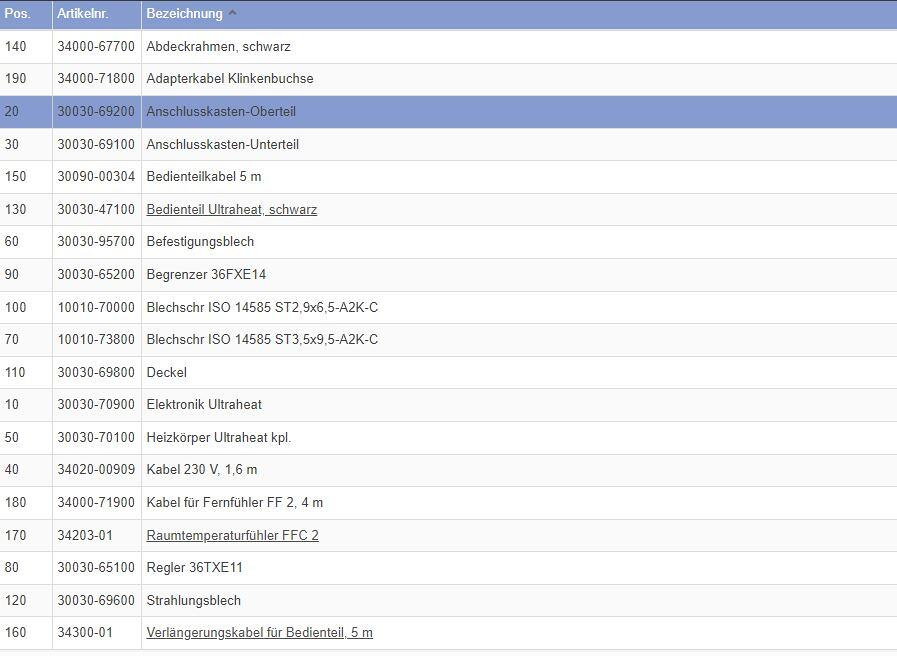Sort table by Artikelnr. column header
Screen dimensions: 897x656
pyautogui.click(x=82, y=14)
